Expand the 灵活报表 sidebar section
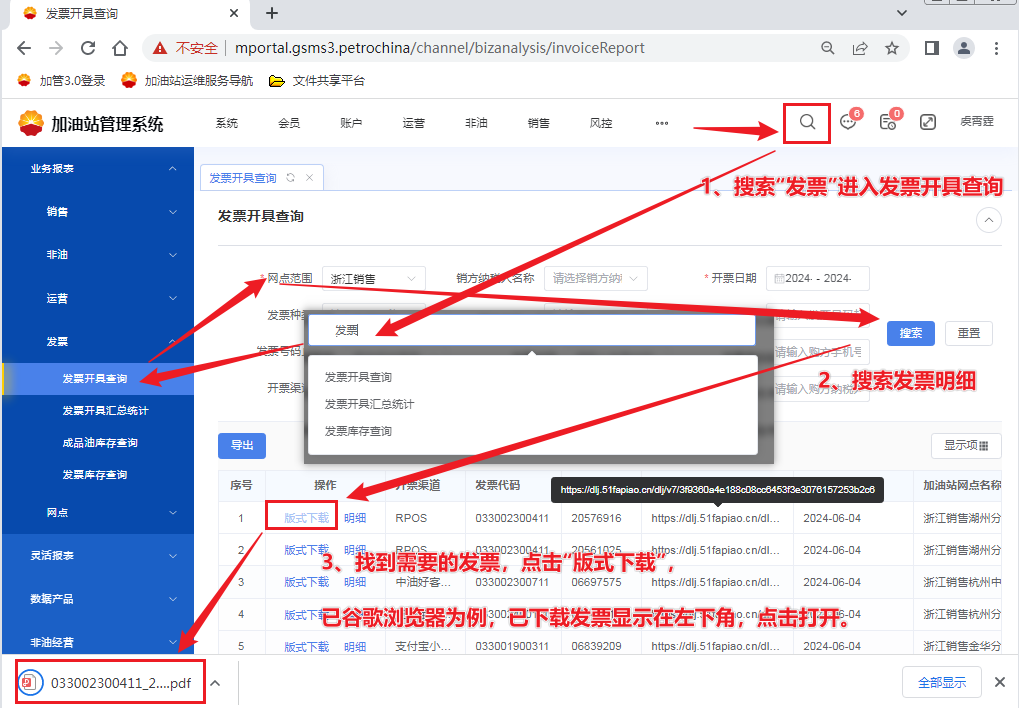 pyautogui.click(x=96, y=555)
